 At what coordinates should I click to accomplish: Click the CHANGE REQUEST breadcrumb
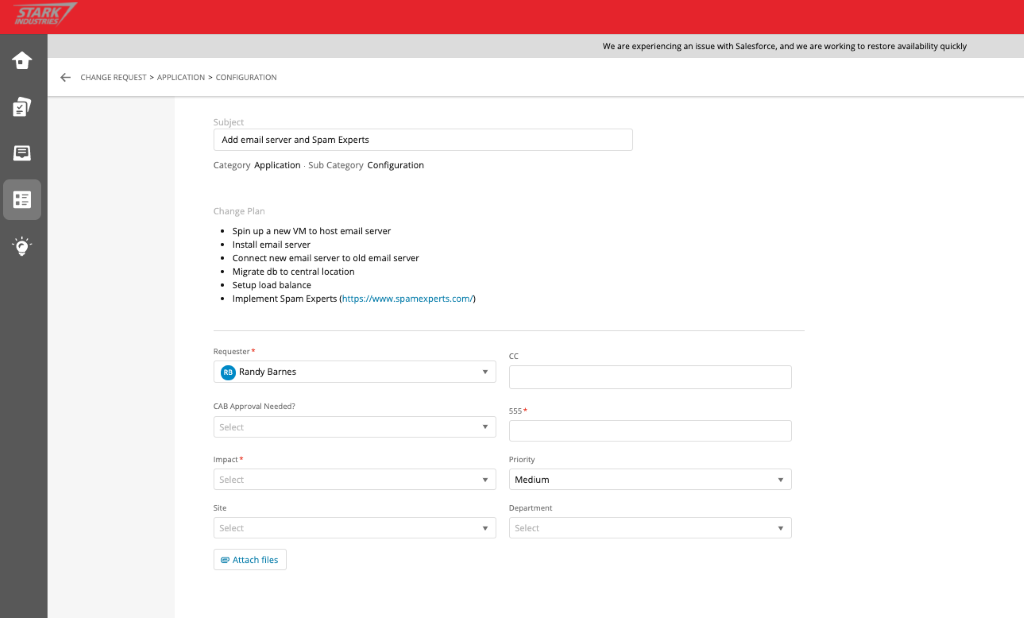[x=114, y=77]
